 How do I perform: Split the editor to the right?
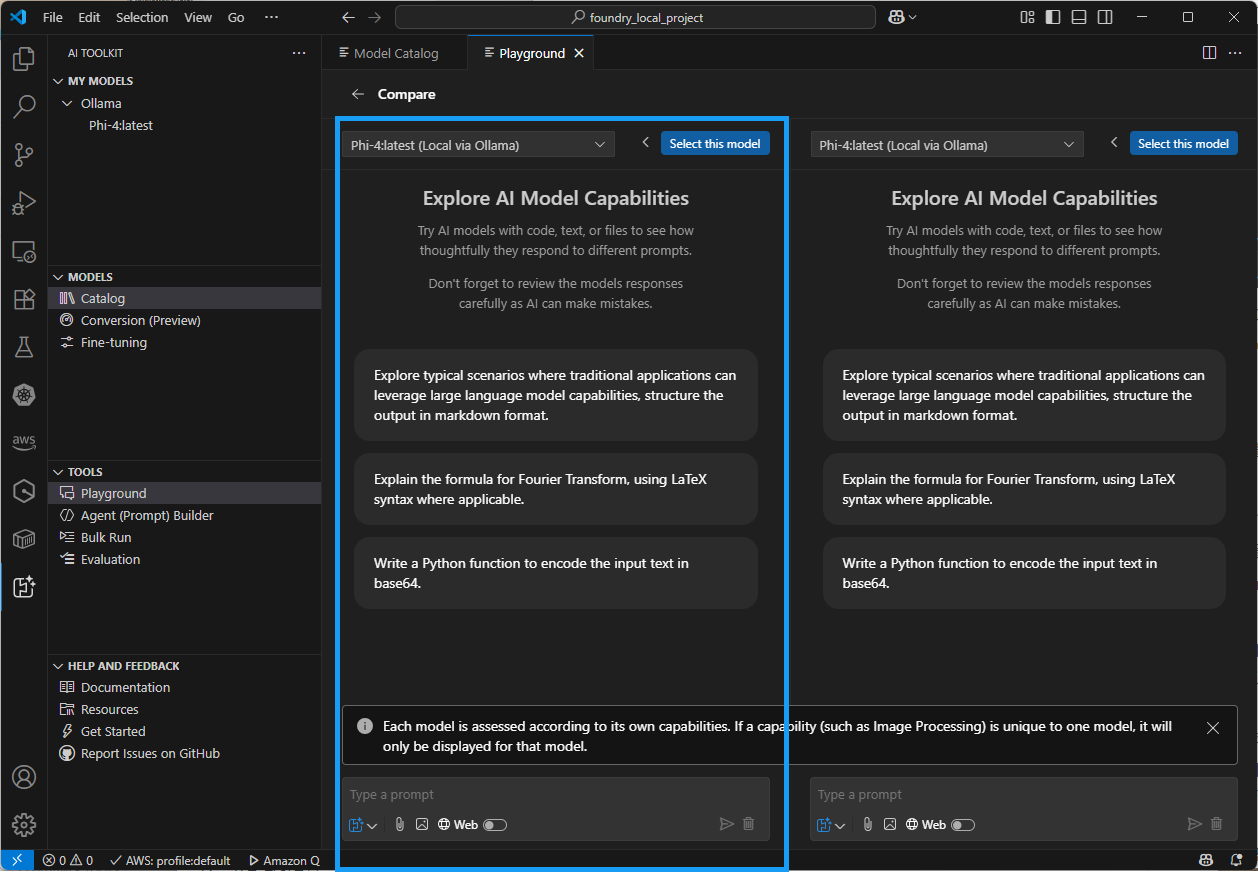coord(1209,53)
